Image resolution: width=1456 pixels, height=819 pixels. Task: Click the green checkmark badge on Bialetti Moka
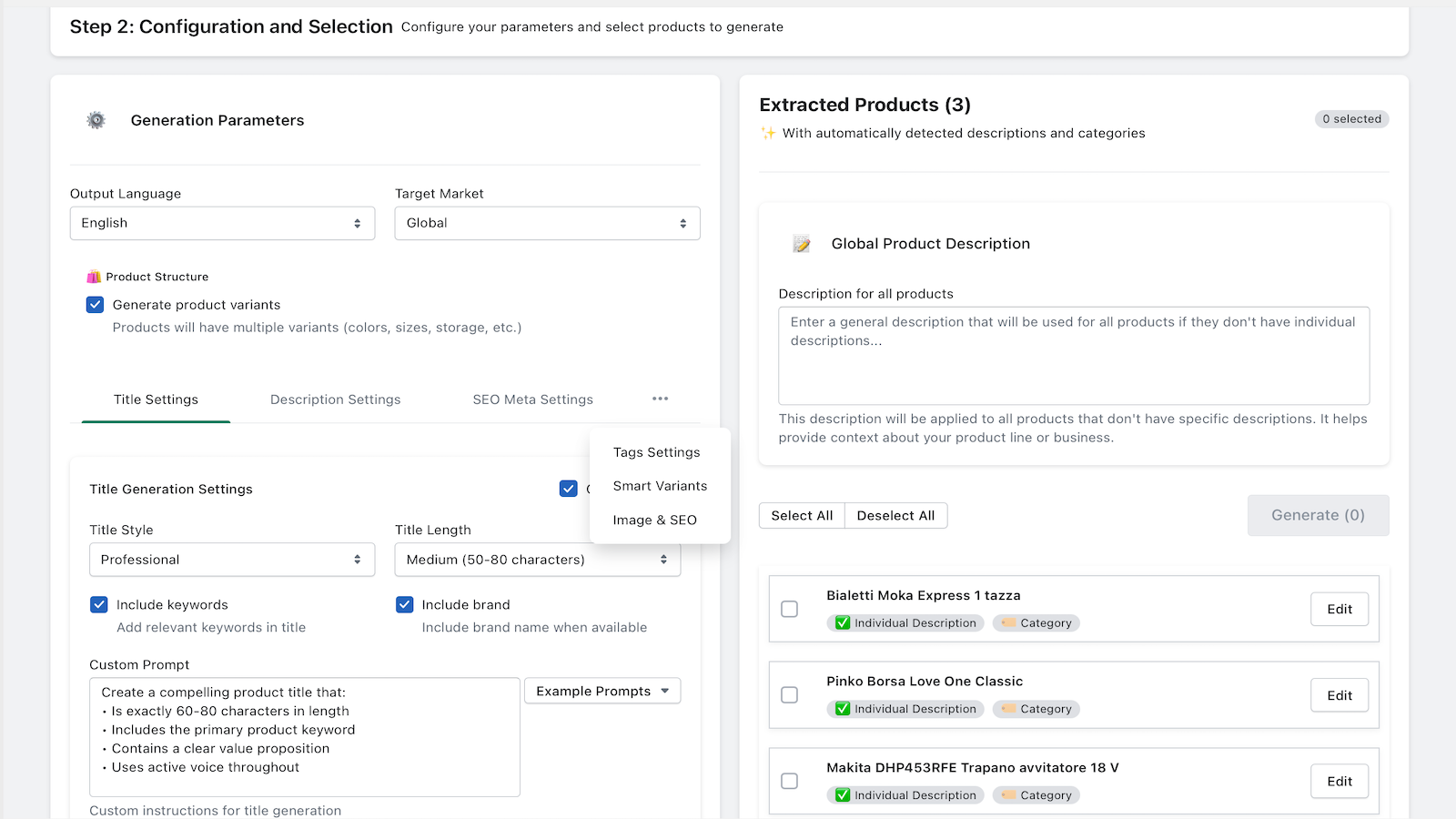[x=842, y=622]
